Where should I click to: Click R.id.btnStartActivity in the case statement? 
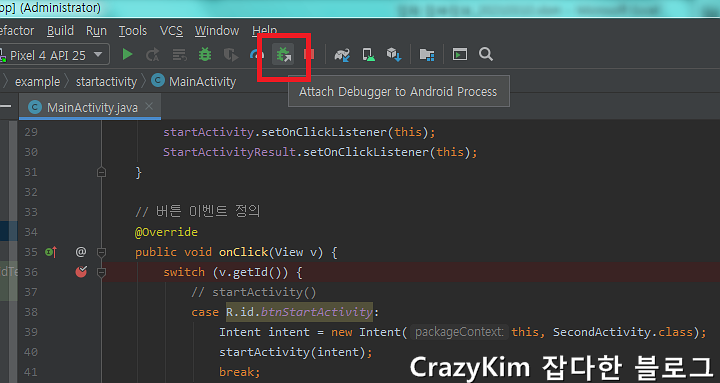299,312
